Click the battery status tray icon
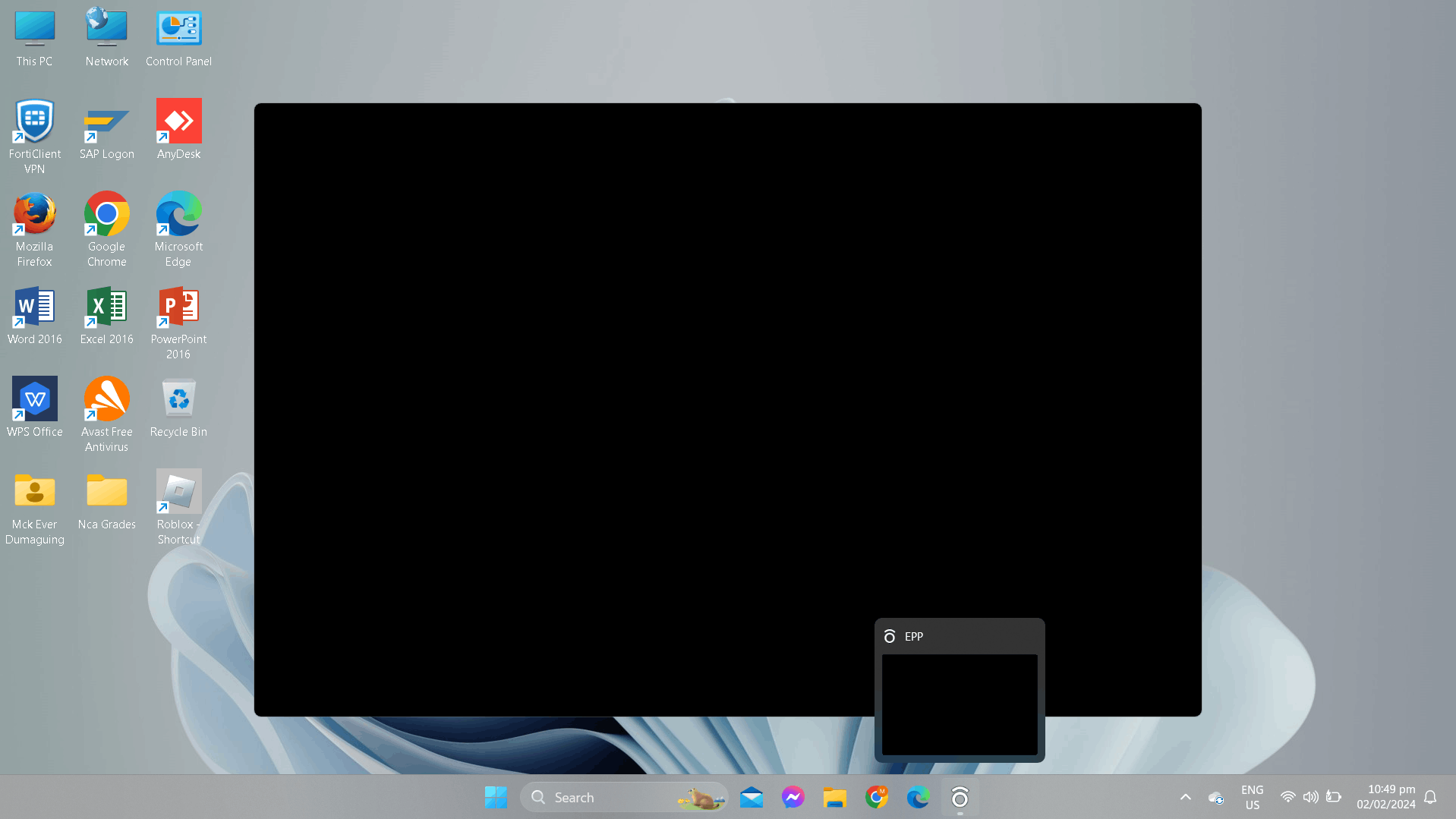 (x=1334, y=797)
